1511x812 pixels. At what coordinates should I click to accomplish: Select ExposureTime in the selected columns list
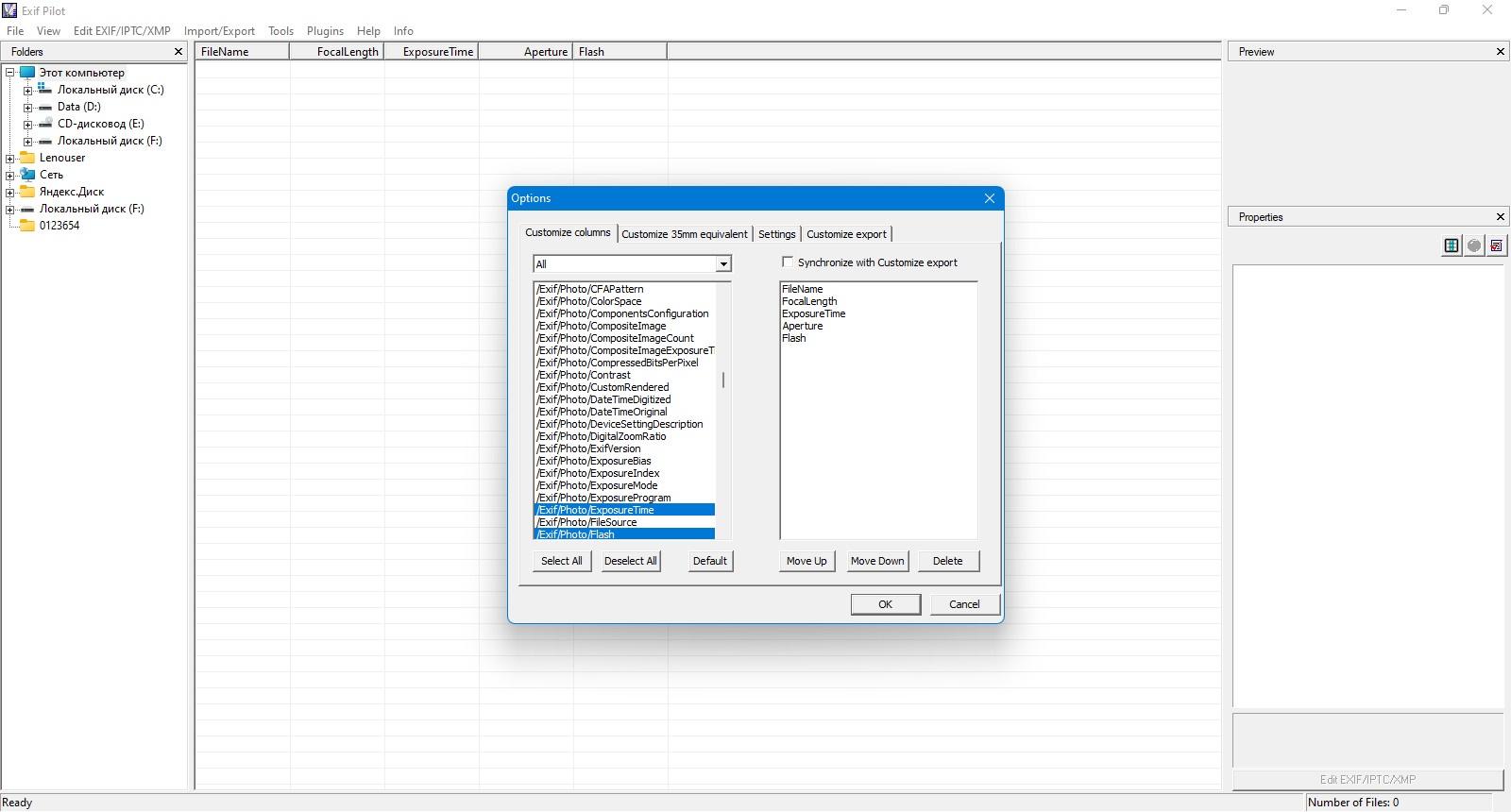814,313
